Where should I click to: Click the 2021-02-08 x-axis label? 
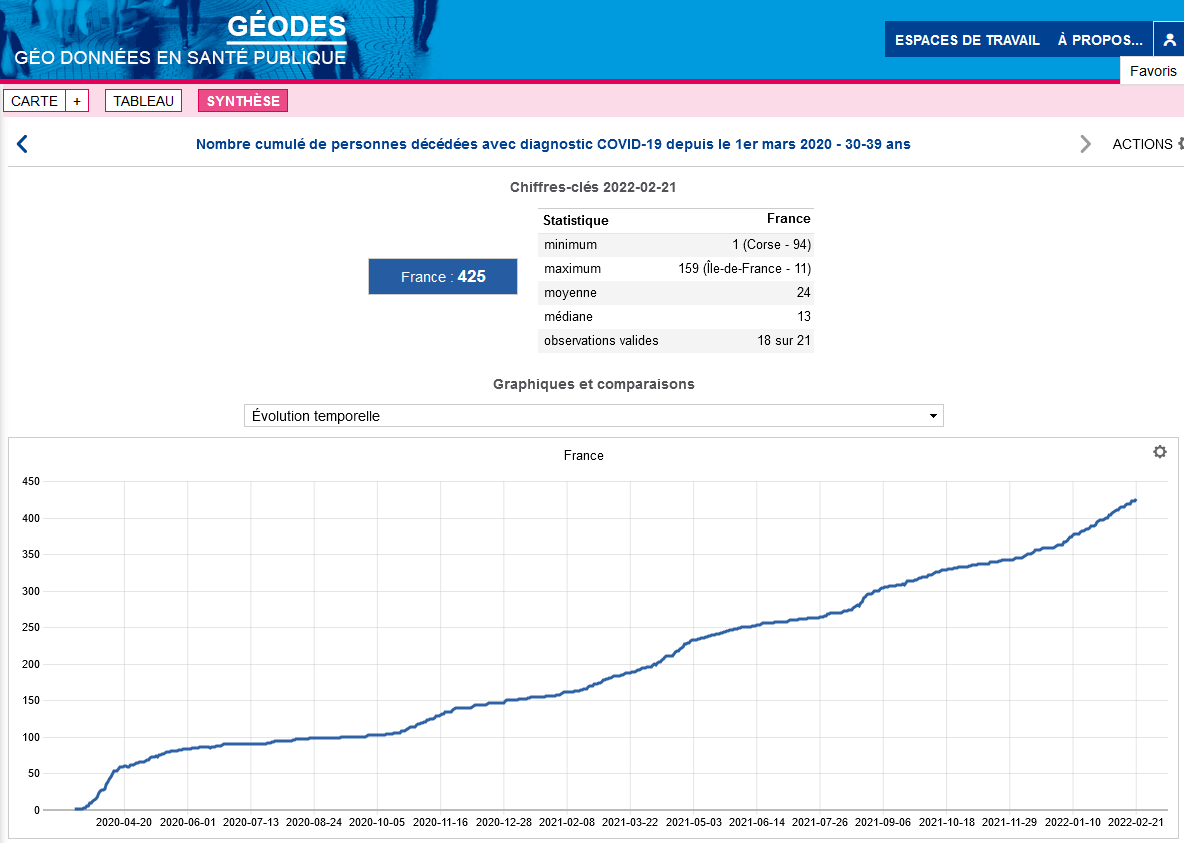pos(567,822)
